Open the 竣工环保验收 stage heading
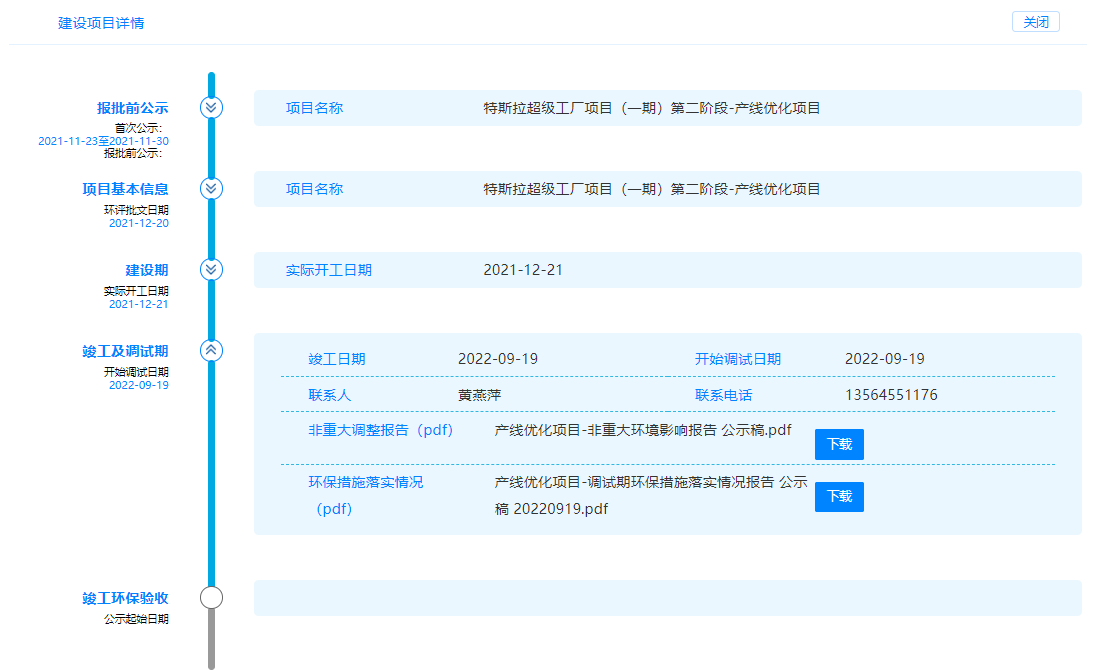 [125, 598]
